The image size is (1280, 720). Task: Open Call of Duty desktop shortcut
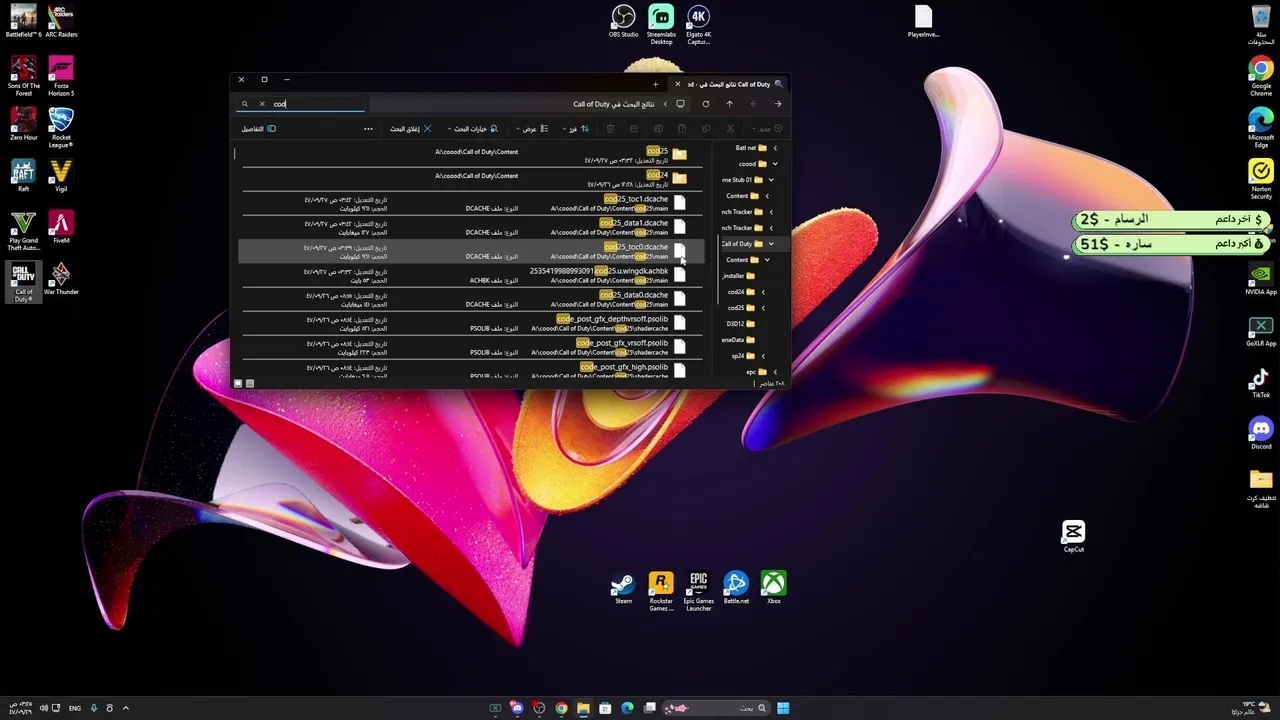(x=23, y=283)
